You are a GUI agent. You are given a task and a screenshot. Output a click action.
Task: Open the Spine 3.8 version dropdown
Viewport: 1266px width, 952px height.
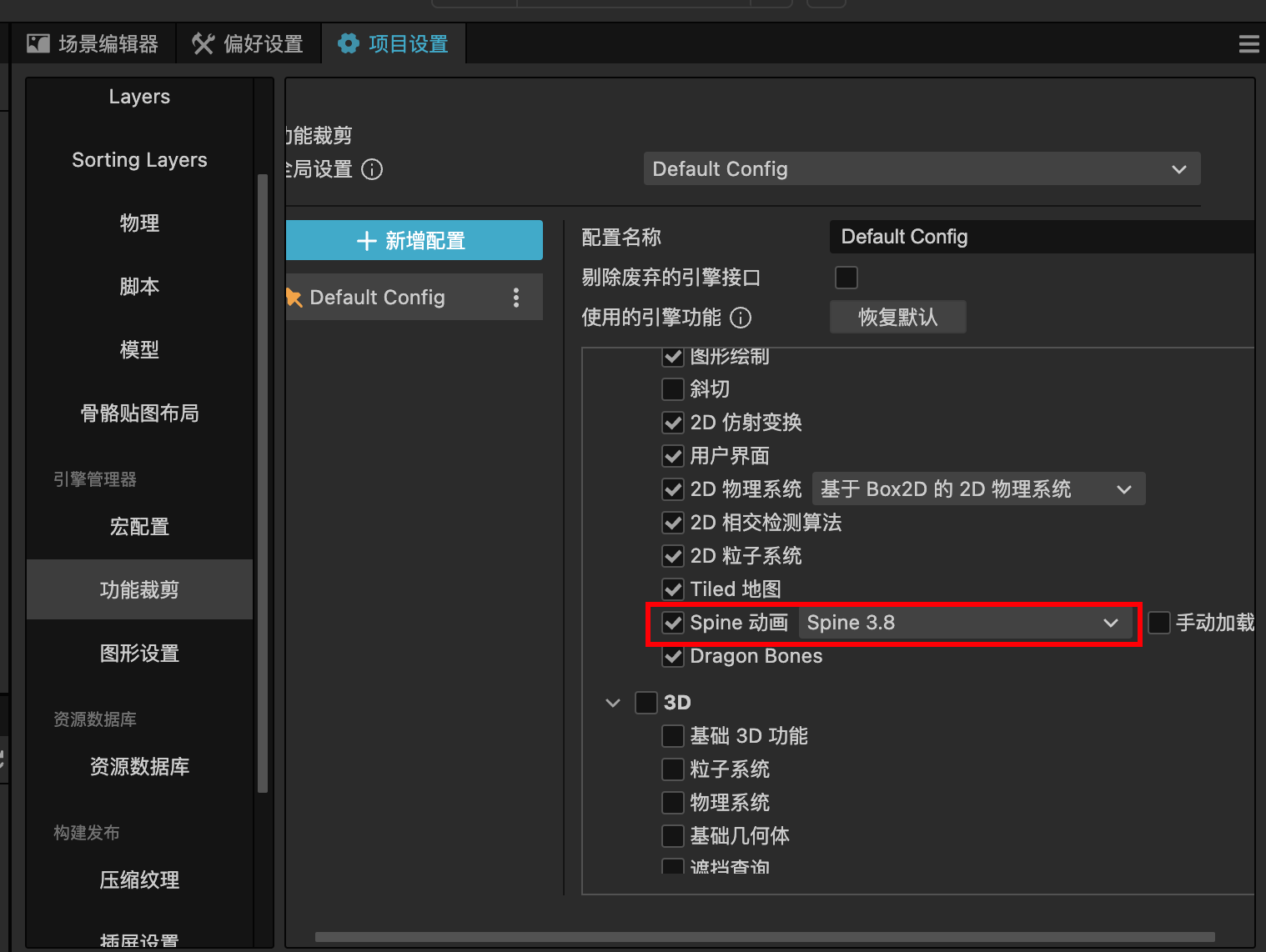point(965,623)
